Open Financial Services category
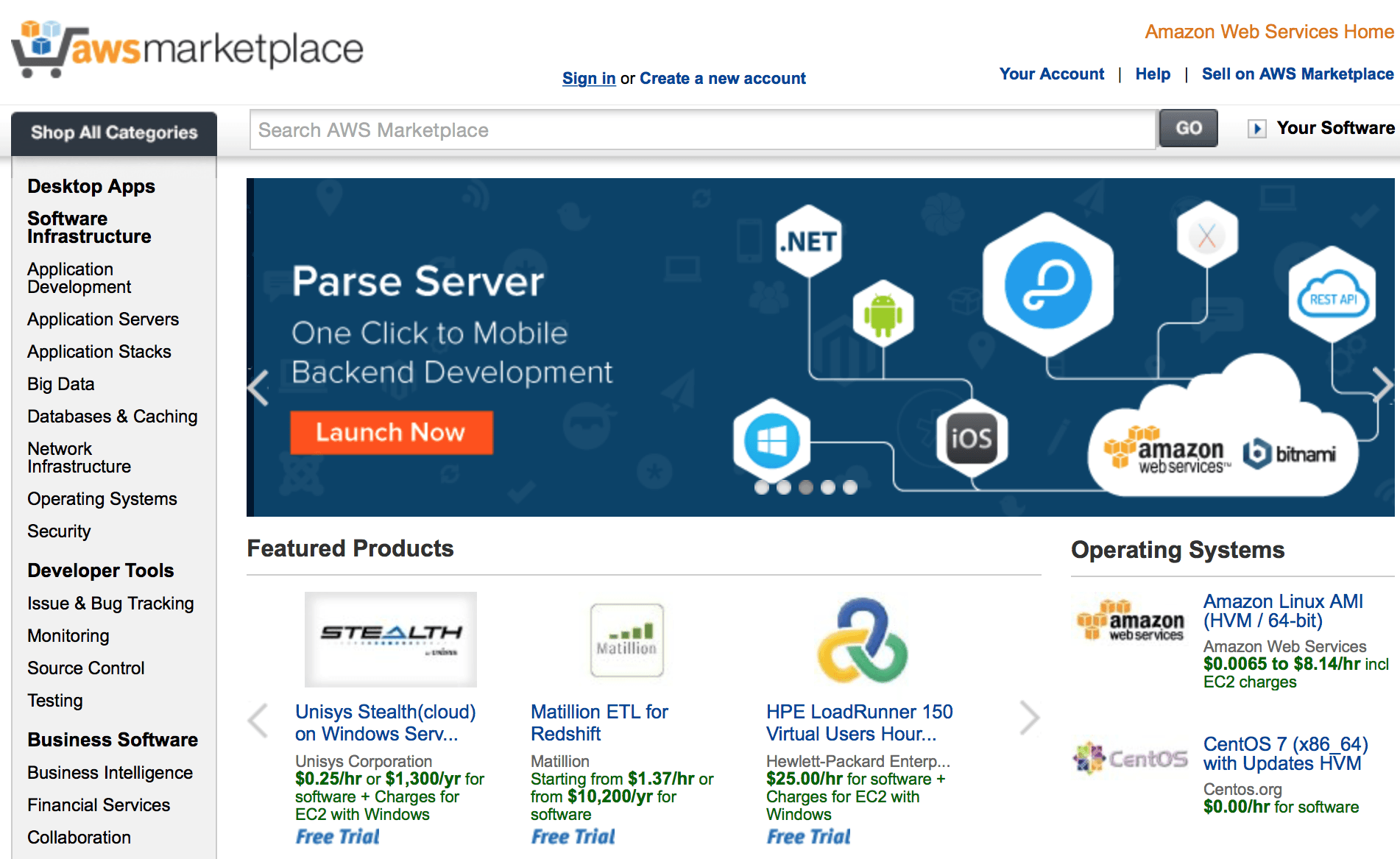 [99, 805]
